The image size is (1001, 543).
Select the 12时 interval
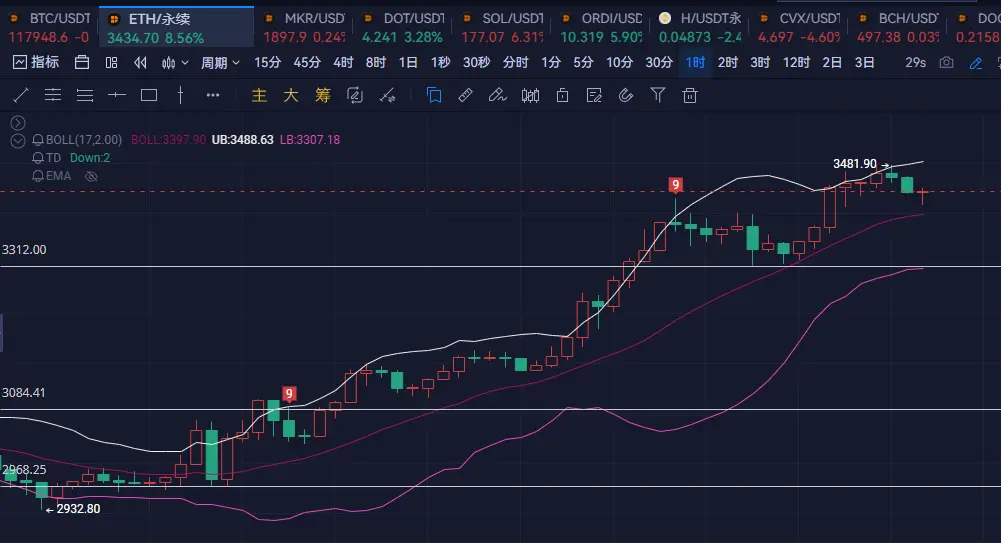coord(796,63)
